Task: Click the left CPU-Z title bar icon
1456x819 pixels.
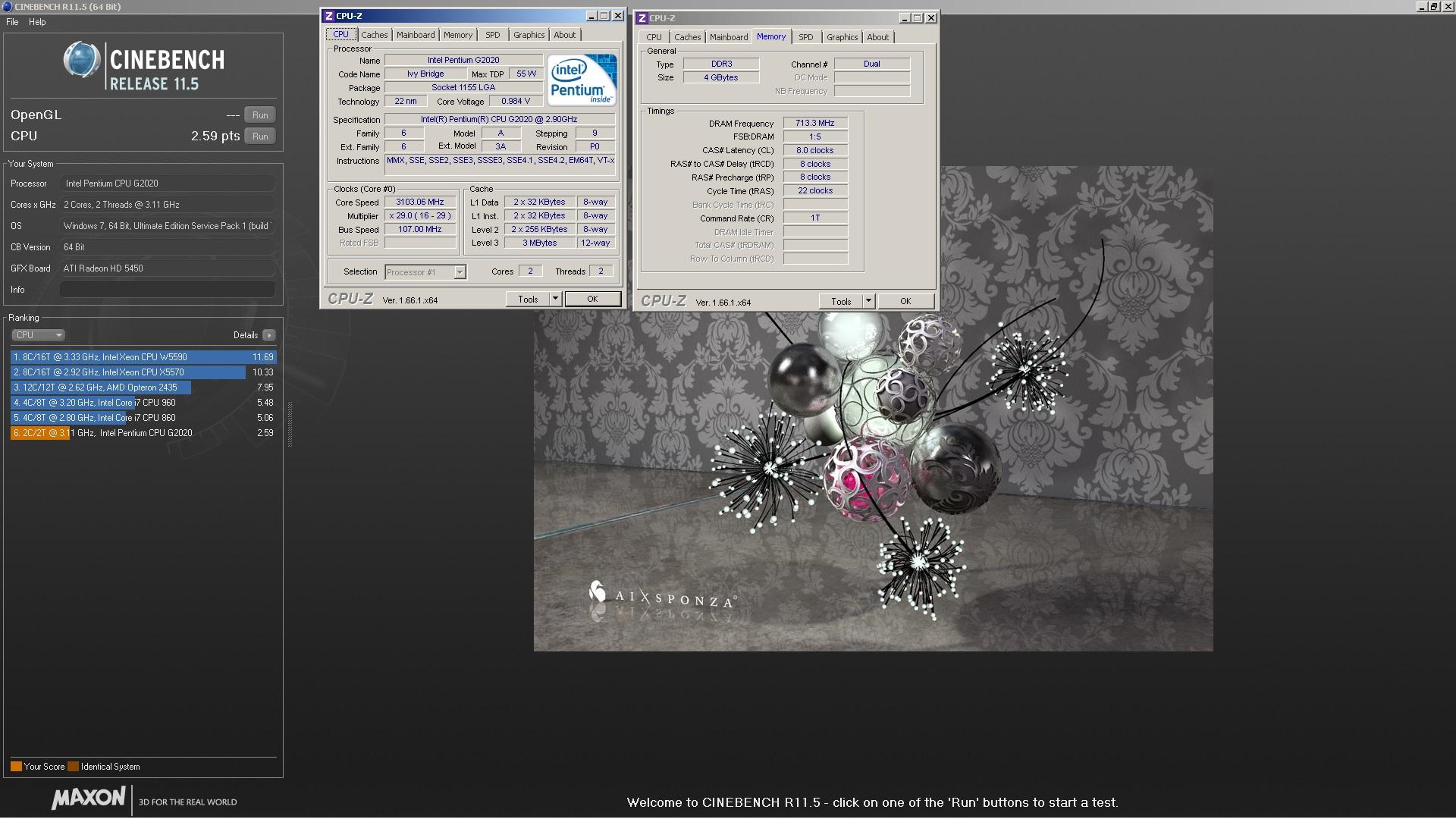Action: pos(328,16)
